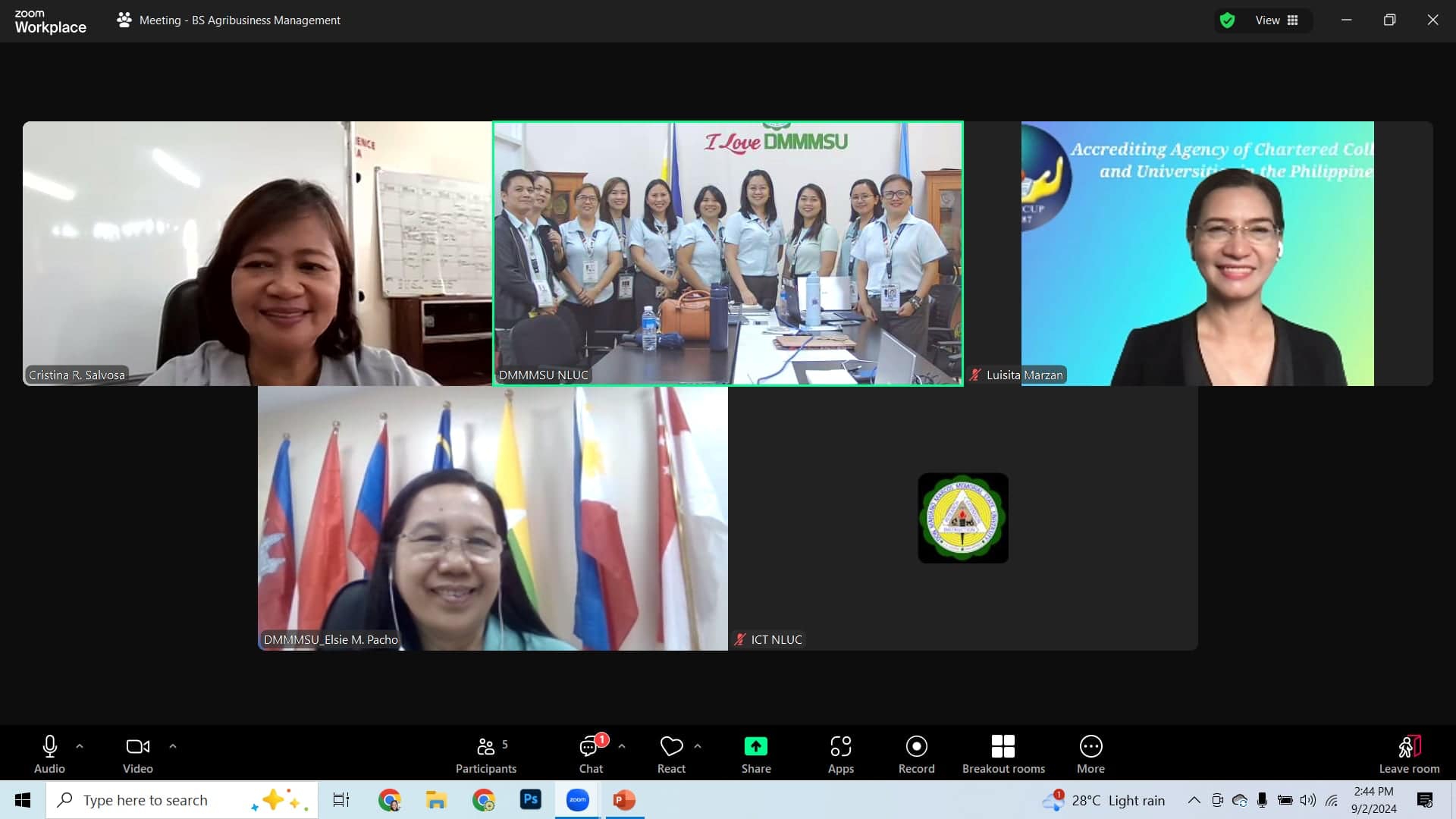The width and height of the screenshot is (1456, 819).
Task: Click the OneDrive tray icon
Action: click(1240, 800)
